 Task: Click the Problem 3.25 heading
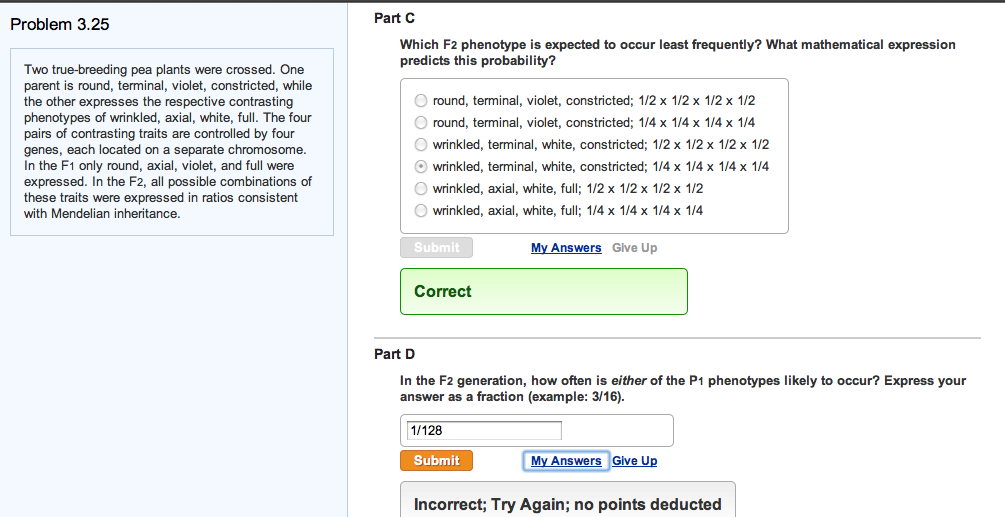pyautogui.click(x=60, y=24)
